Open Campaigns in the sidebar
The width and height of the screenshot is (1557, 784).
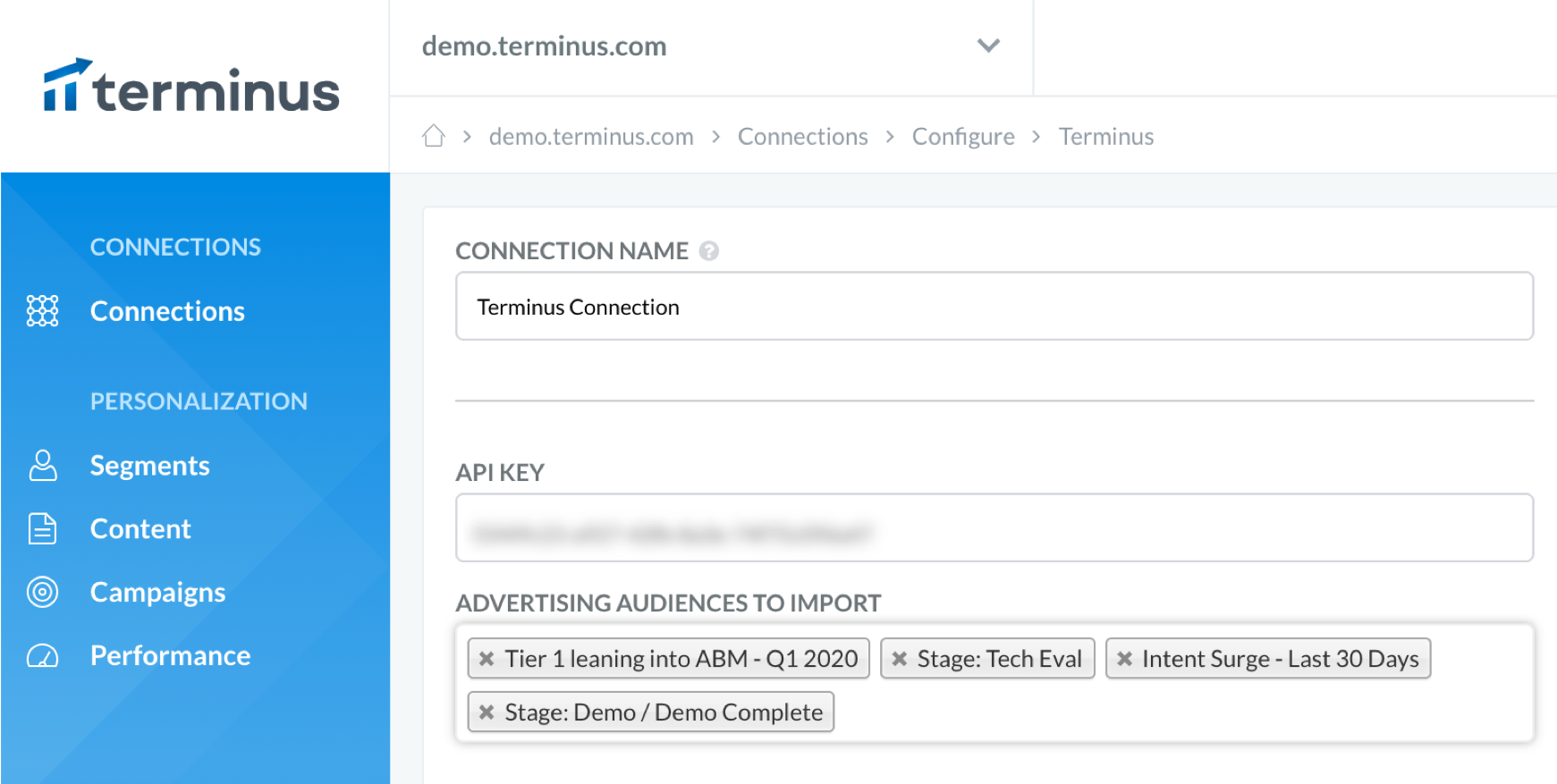coord(158,593)
